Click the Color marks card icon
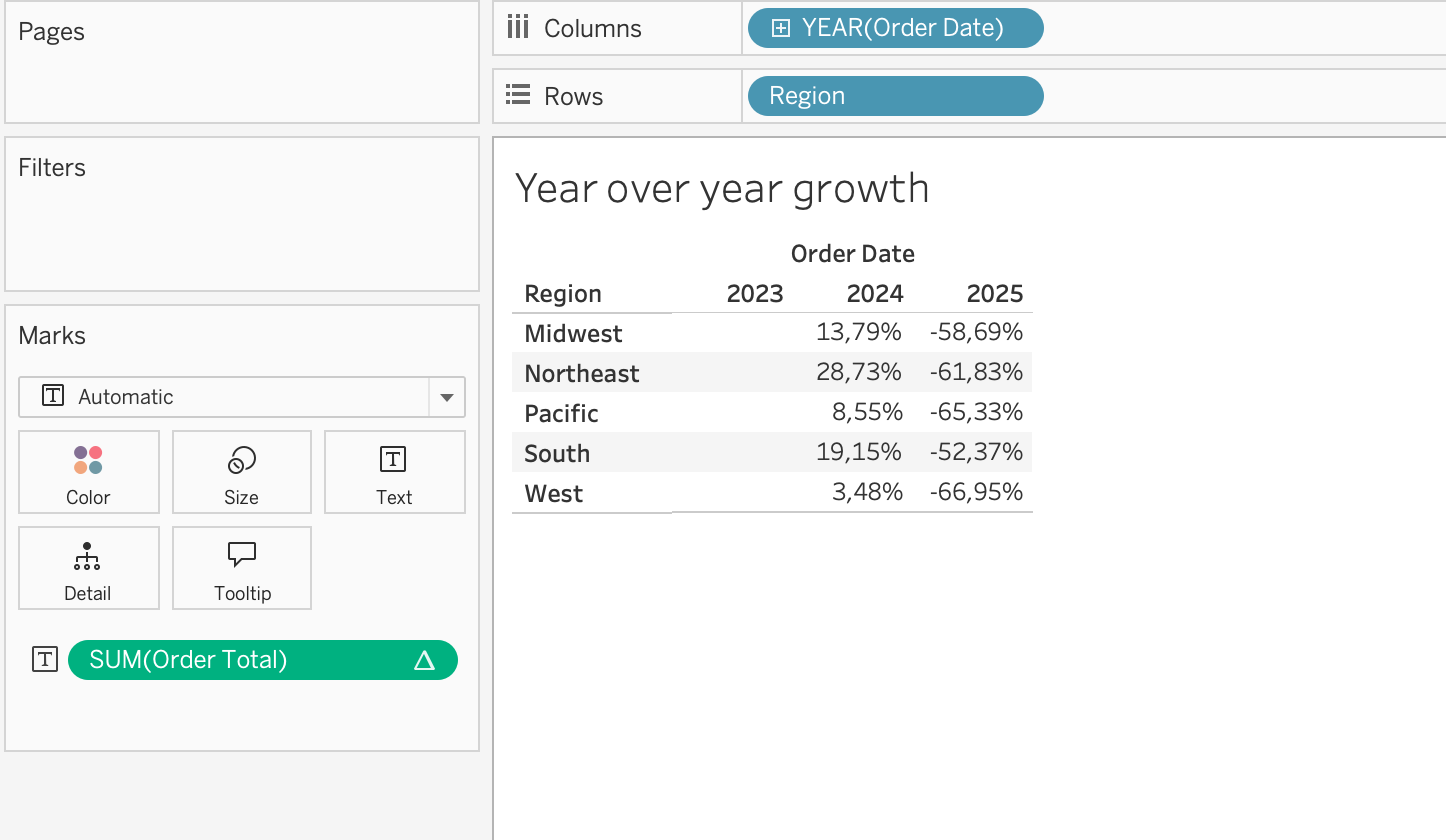This screenshot has width=1446, height=840. click(x=88, y=460)
